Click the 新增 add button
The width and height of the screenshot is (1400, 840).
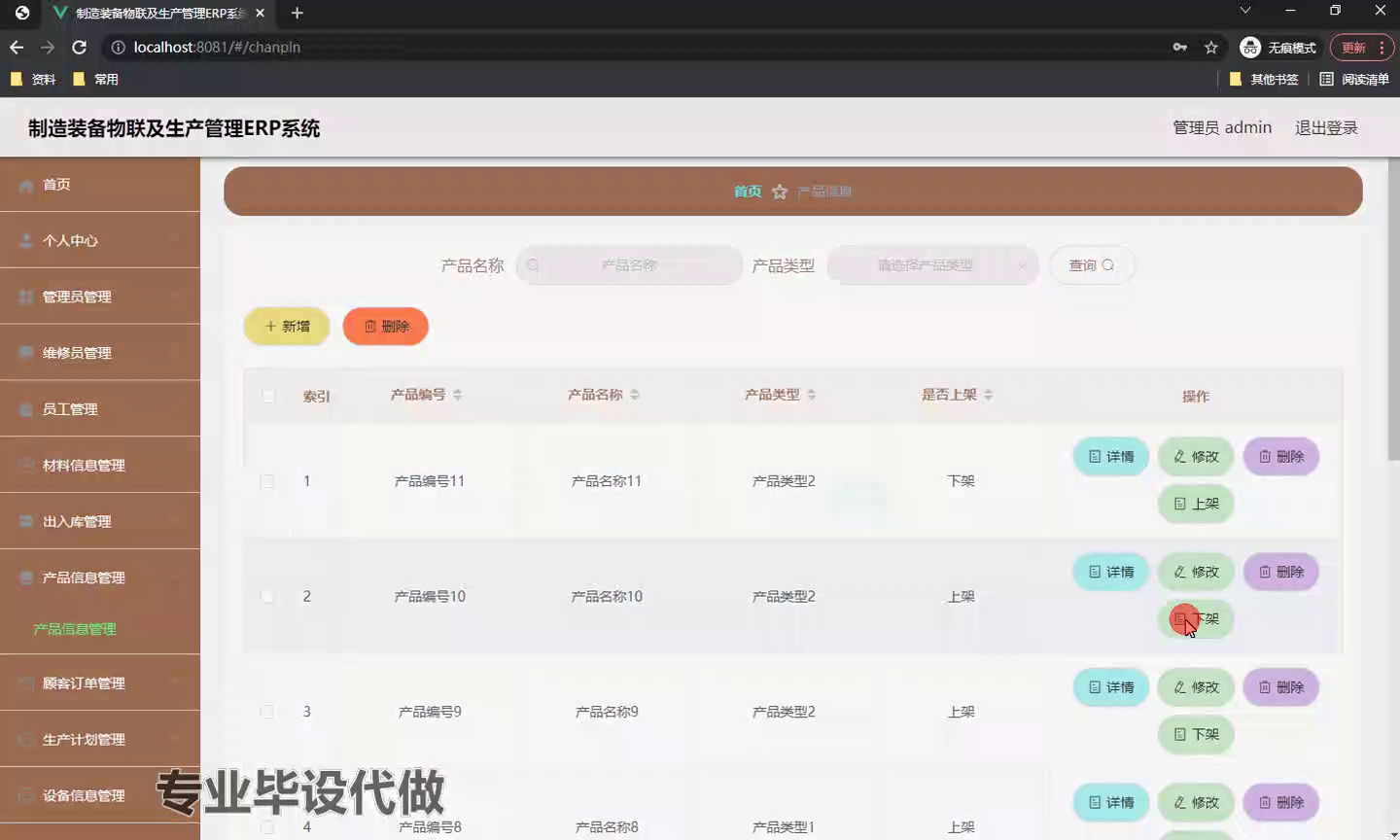[x=287, y=327]
